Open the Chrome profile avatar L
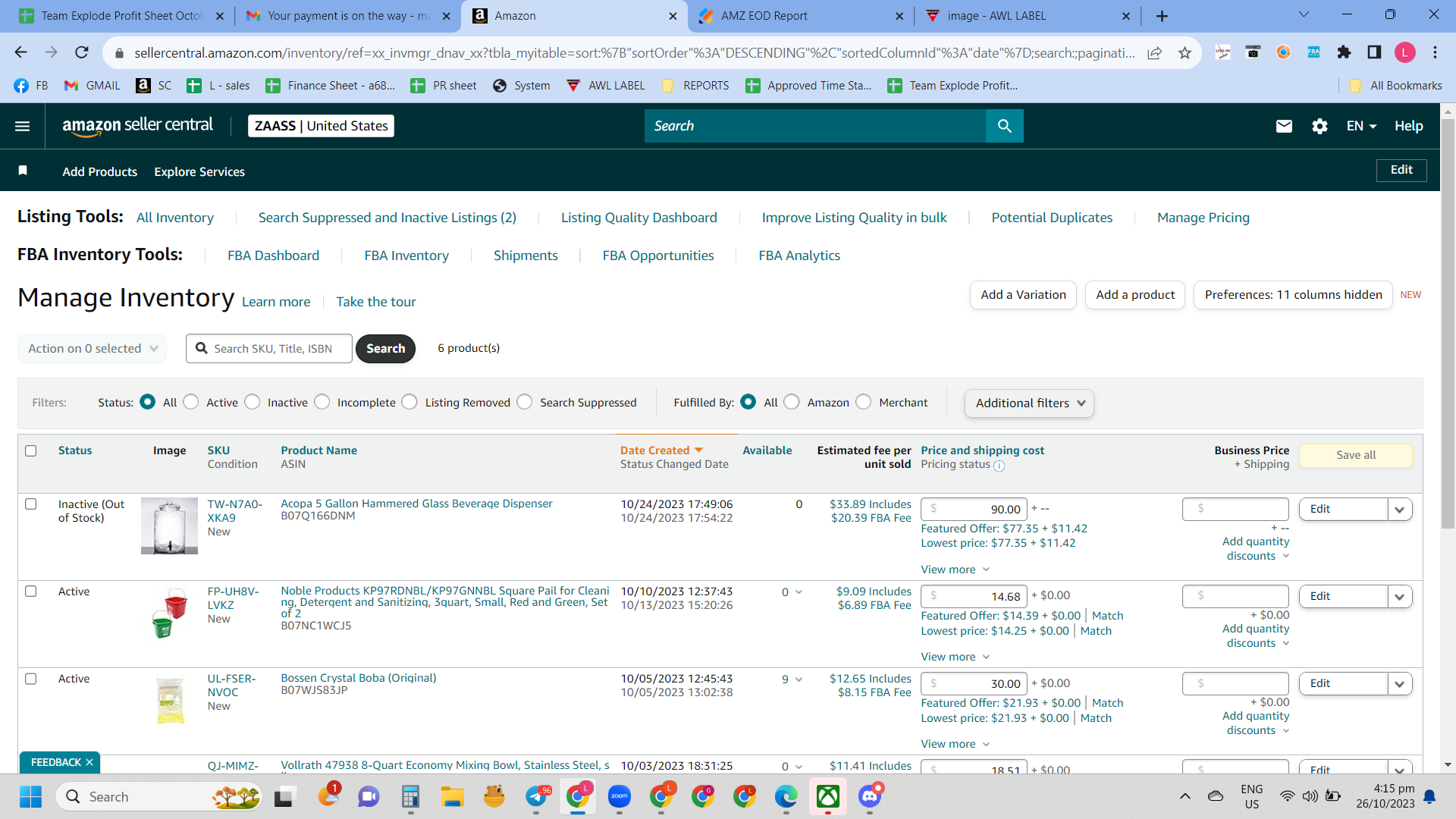Image resolution: width=1456 pixels, height=819 pixels. [1405, 52]
